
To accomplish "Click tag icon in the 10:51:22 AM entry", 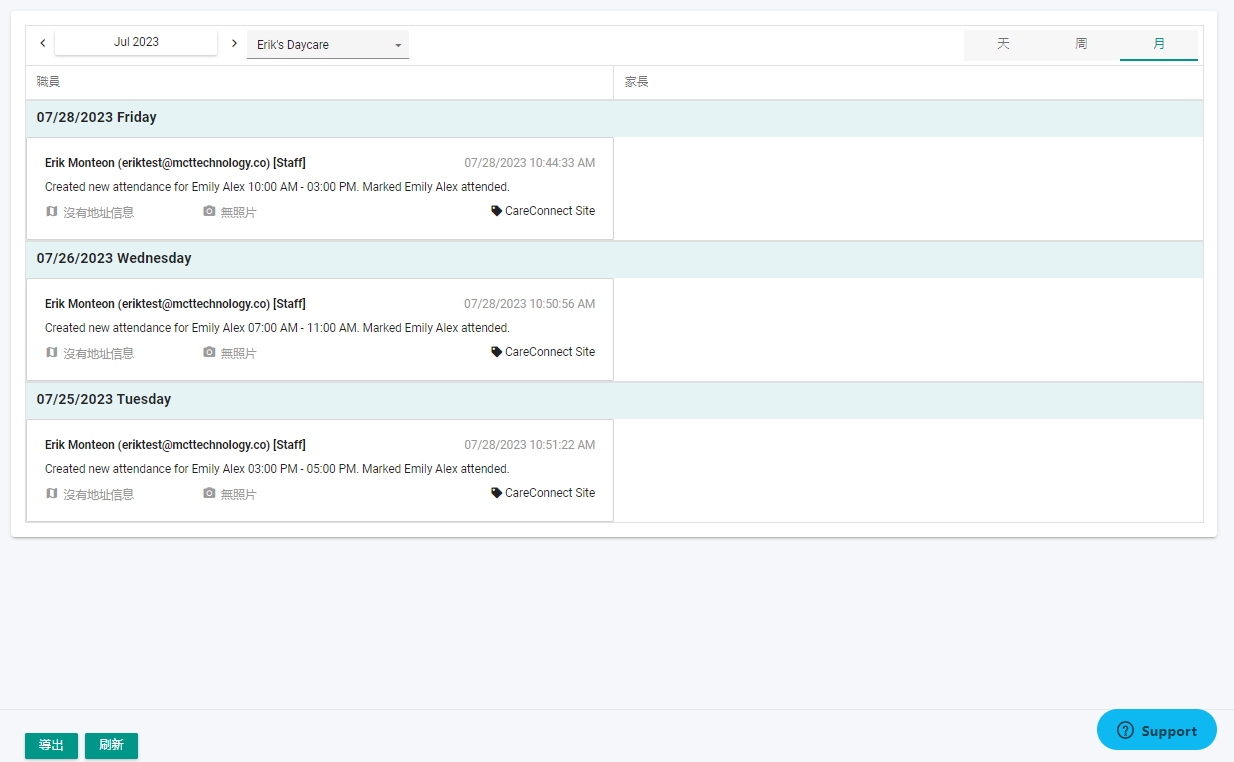I will tap(496, 494).
